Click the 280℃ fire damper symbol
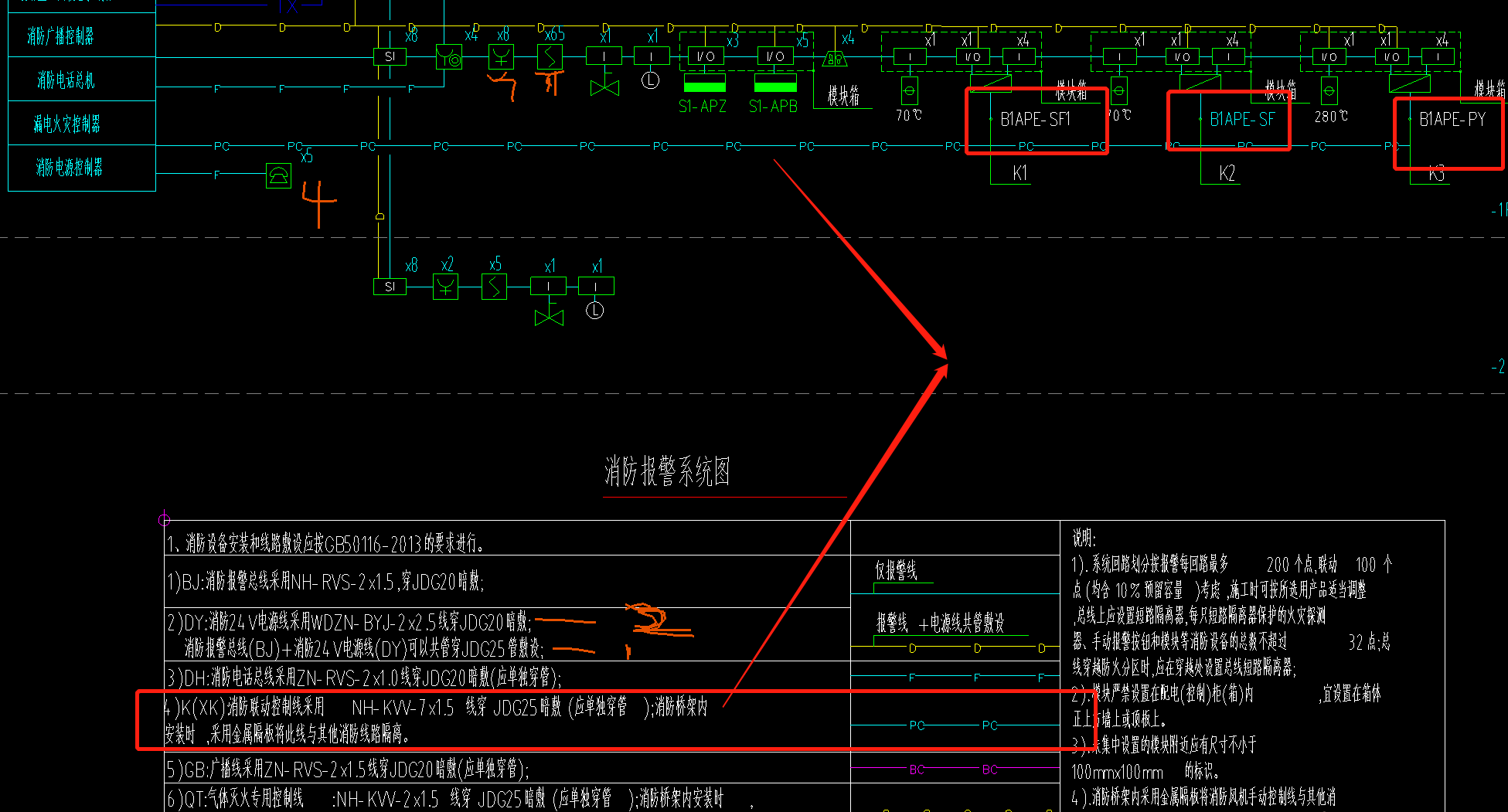Image resolution: width=1508 pixels, height=812 pixels. (1329, 90)
